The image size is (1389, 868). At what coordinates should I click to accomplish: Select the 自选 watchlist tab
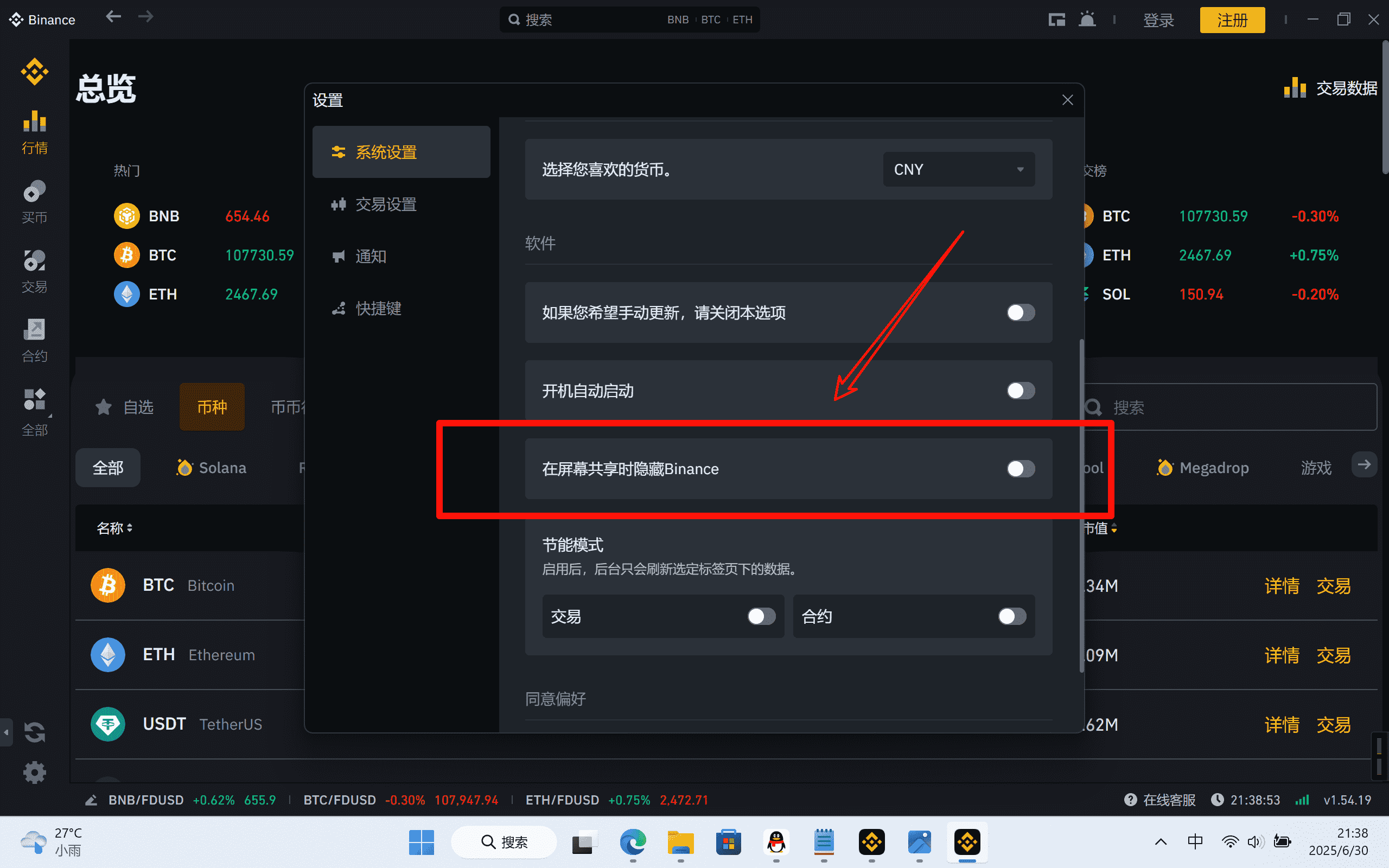pos(126,407)
